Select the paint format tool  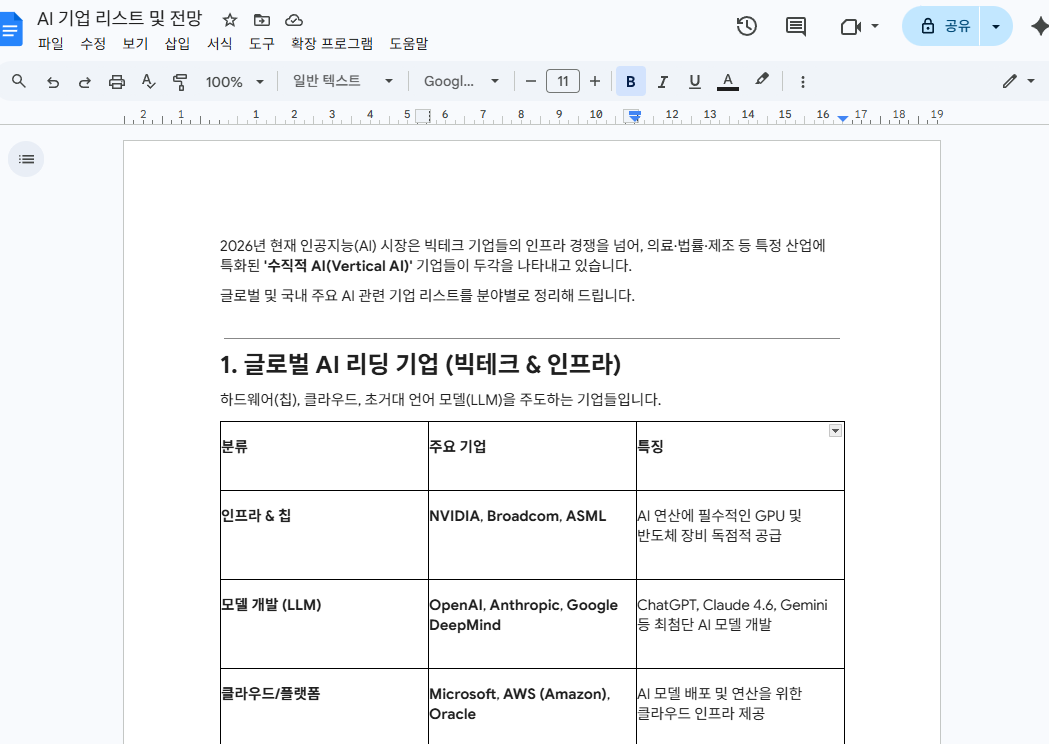coord(179,82)
